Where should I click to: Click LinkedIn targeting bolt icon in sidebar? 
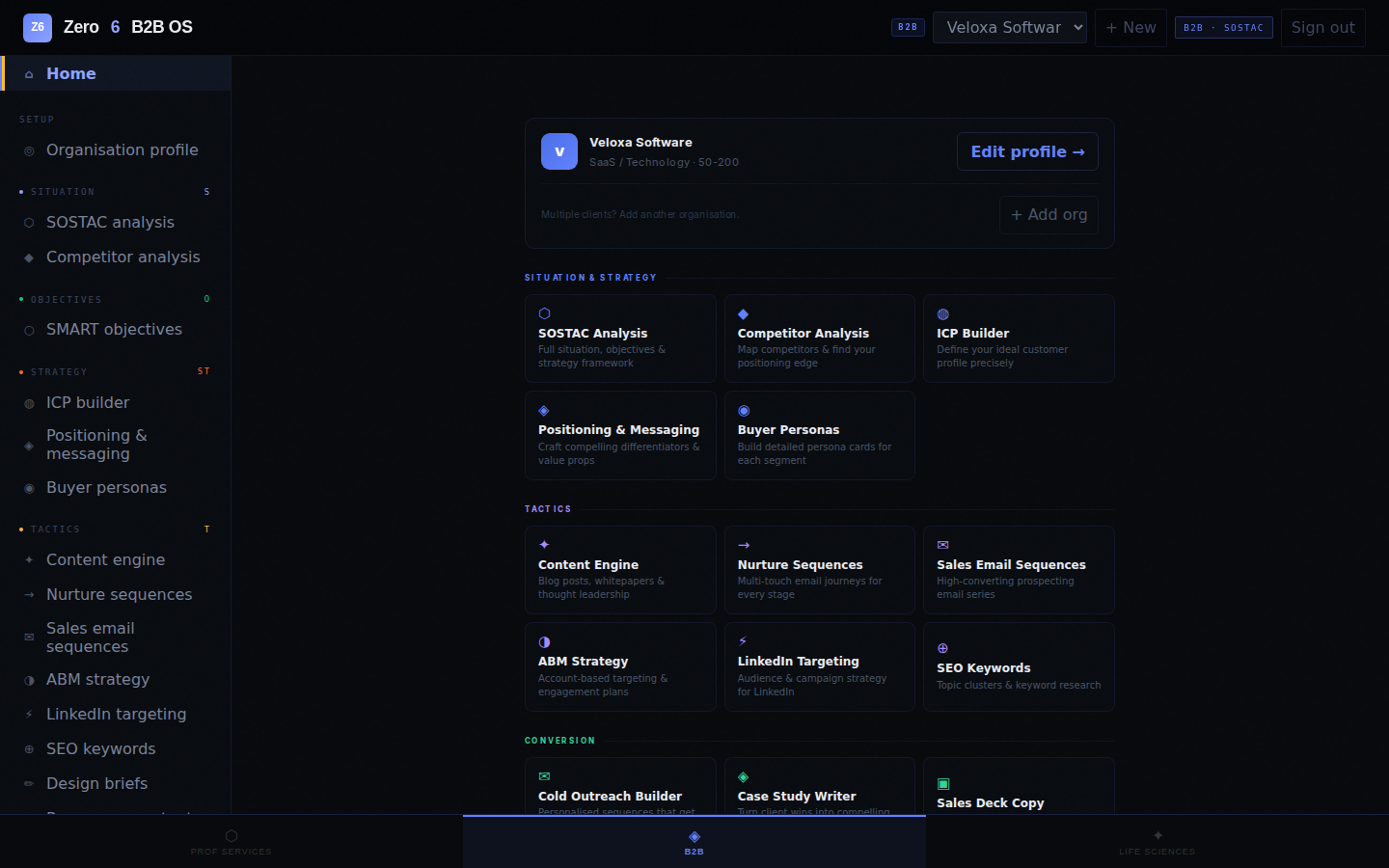[x=29, y=715]
